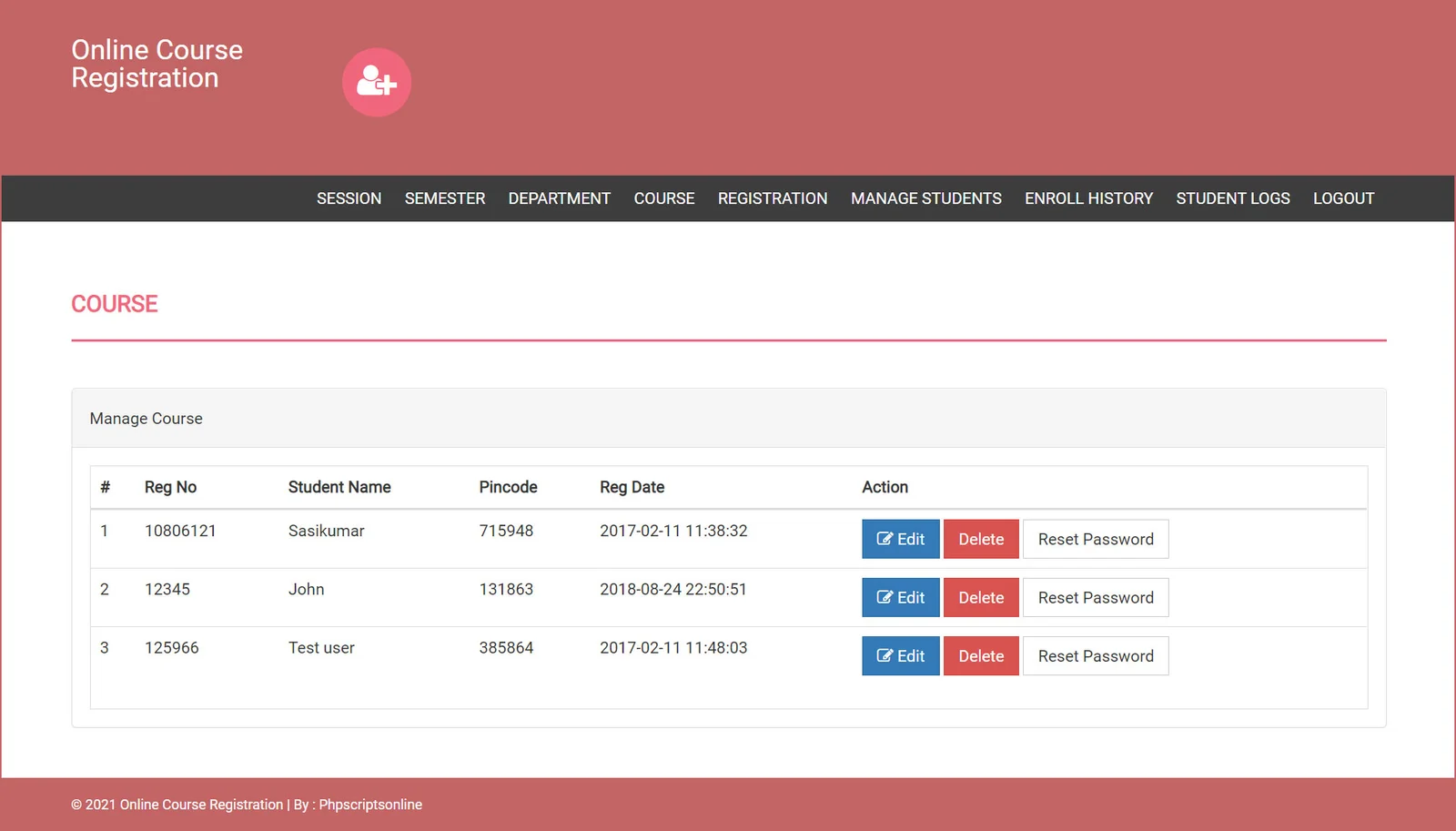Screen dimensions: 1456x831
Task: Open the ENROLL HISTORY page
Action: 1088,198
